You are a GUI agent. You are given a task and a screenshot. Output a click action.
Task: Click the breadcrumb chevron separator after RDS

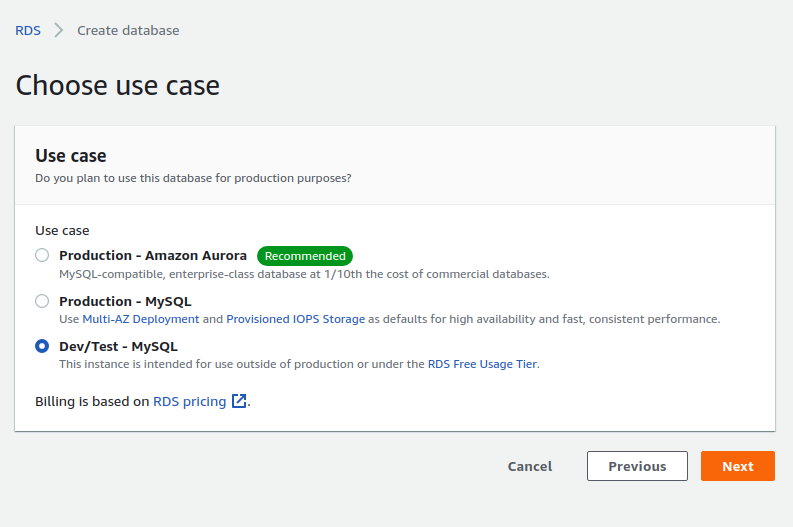[x=59, y=30]
